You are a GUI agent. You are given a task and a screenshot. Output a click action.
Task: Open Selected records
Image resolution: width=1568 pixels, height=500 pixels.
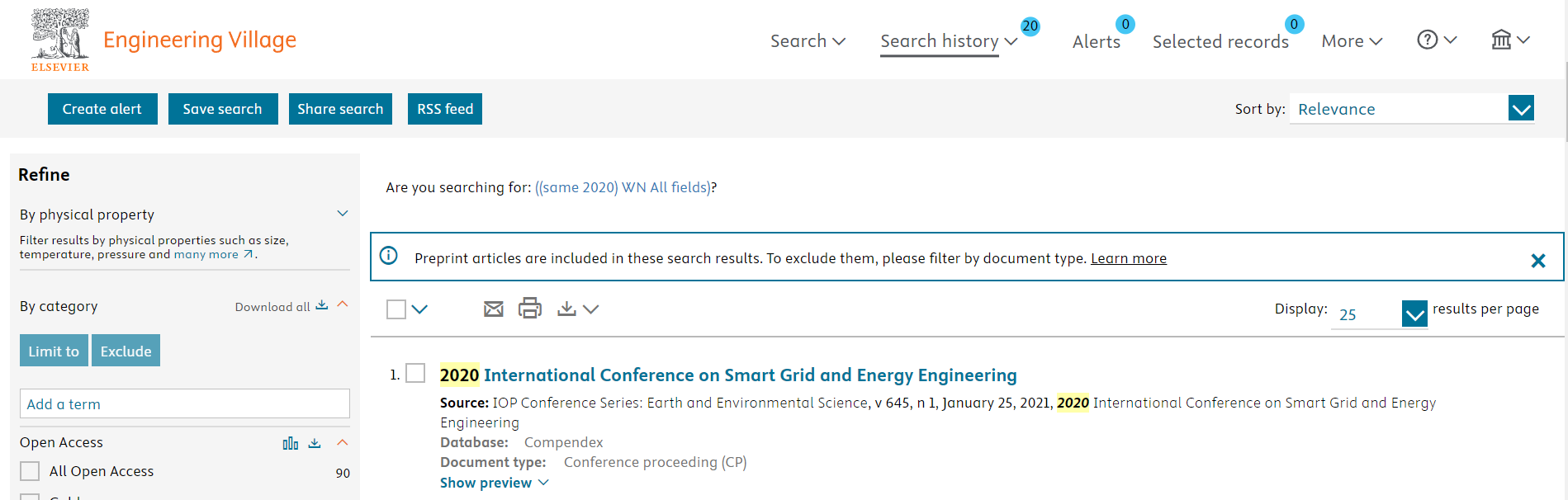point(1220,41)
